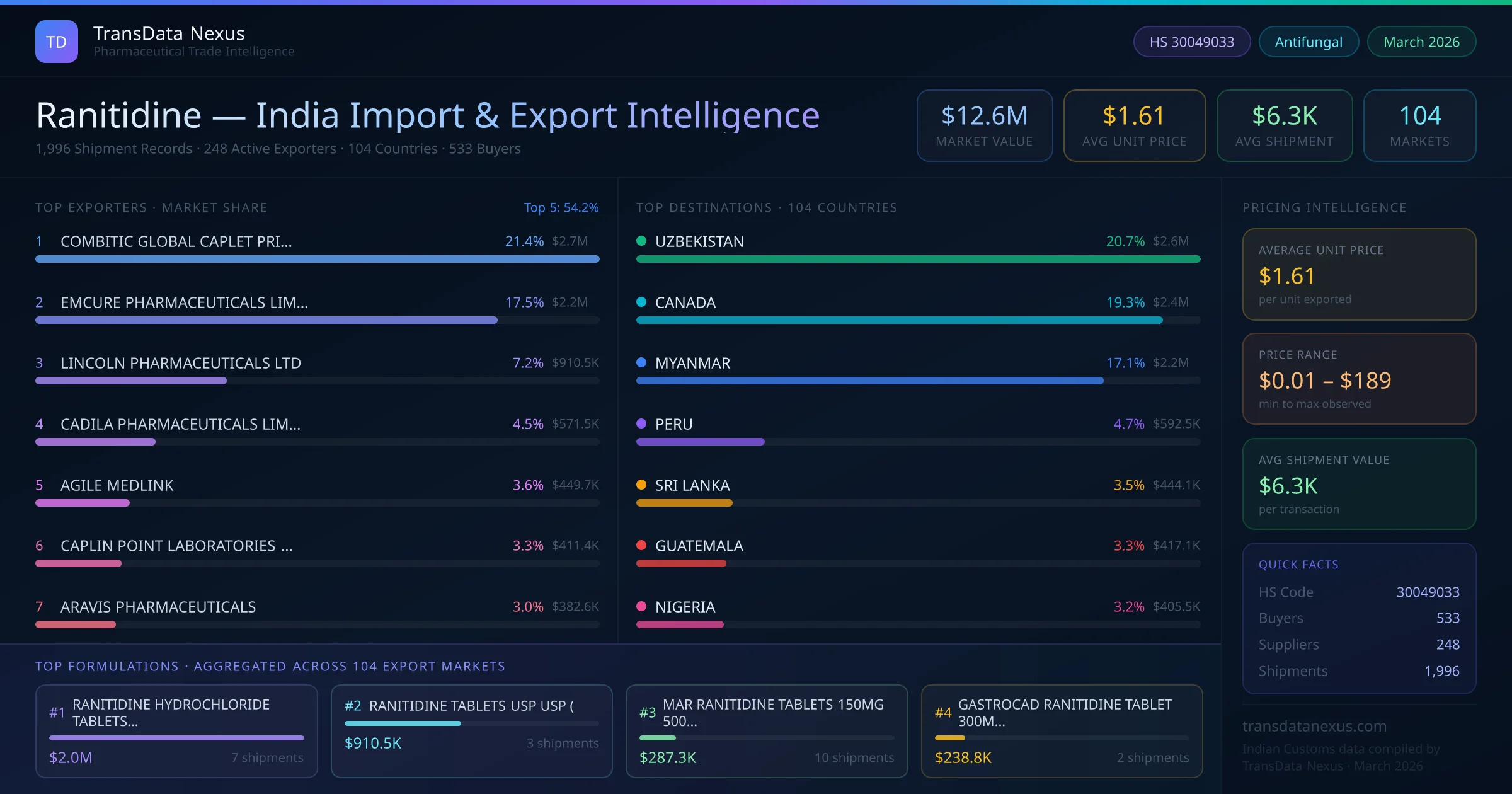Open the Top 5: 54.2% breakdown
This screenshot has height=794, width=1512.
pyautogui.click(x=561, y=207)
